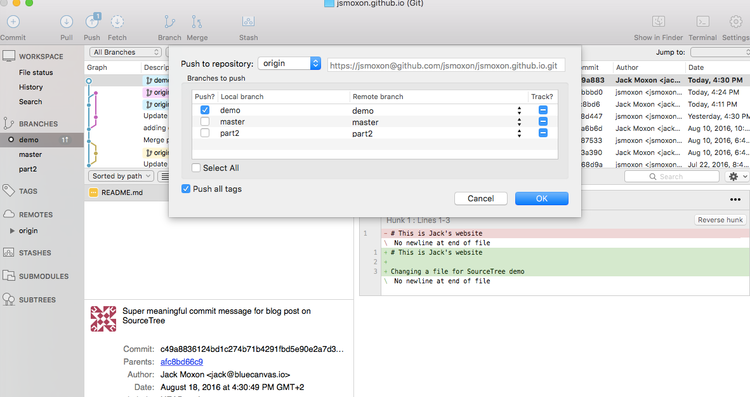The width and height of the screenshot is (750, 397).
Task: Toggle the Push all tags checkbox
Action: 186,189
